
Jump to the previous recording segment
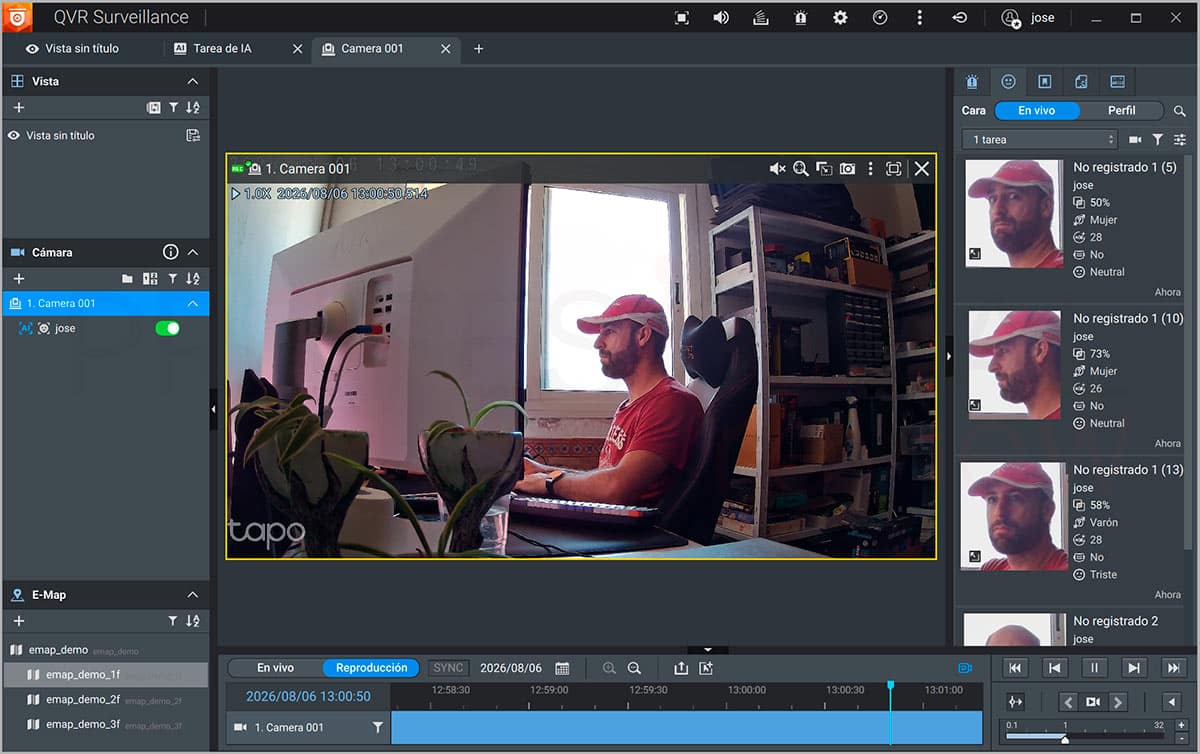tap(1014, 668)
